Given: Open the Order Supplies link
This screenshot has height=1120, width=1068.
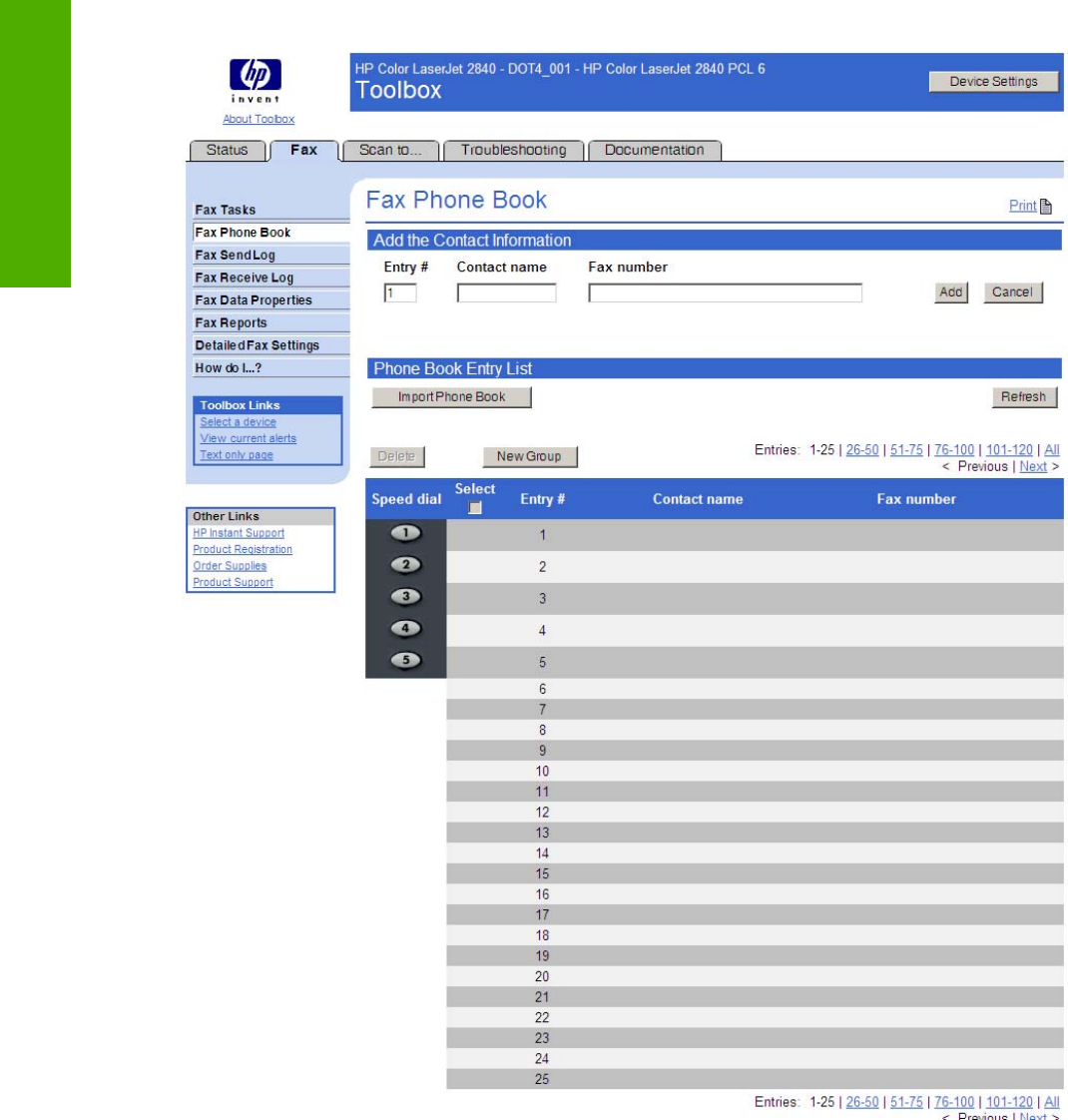Looking at the screenshot, I should (x=230, y=566).
